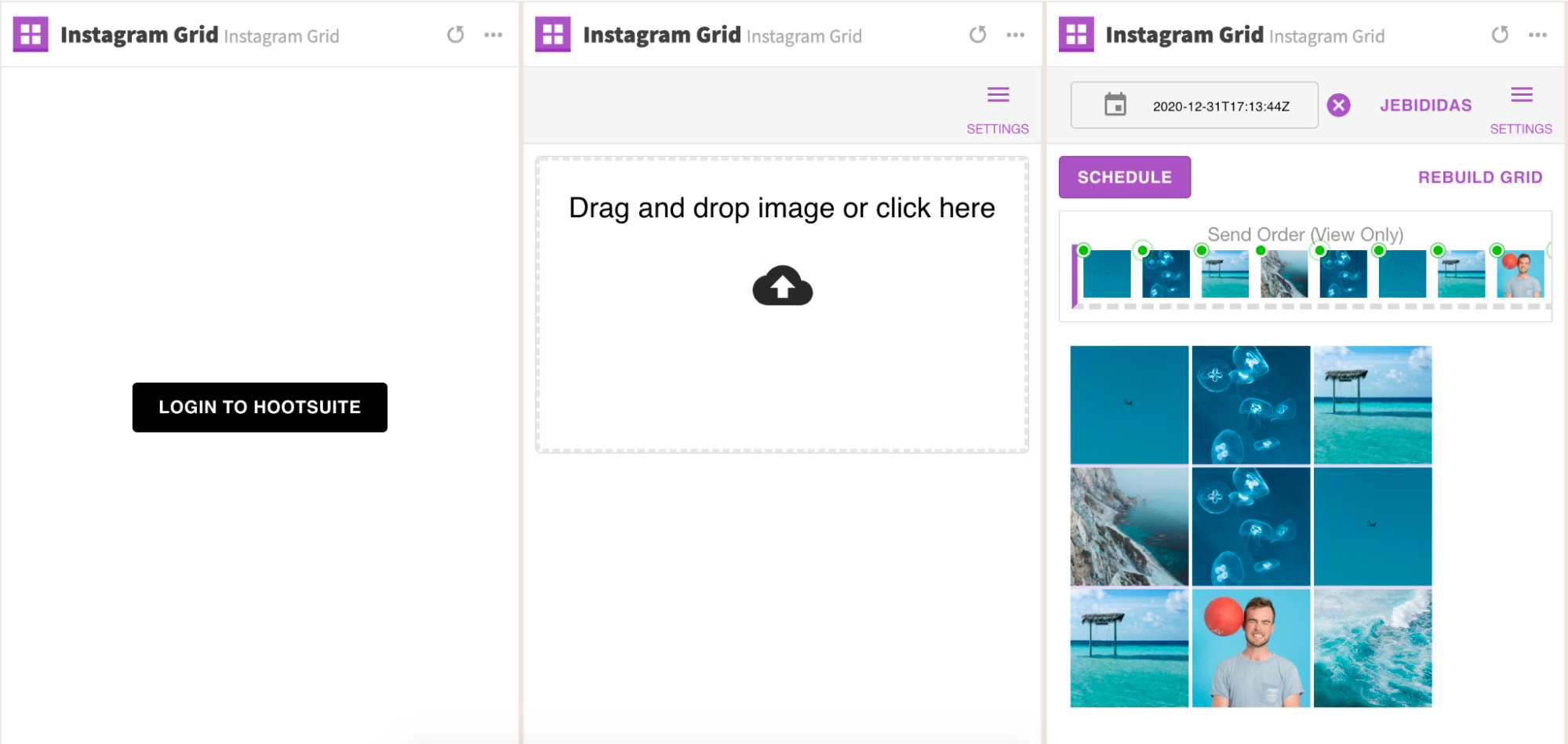Image resolution: width=1568 pixels, height=744 pixels.
Task: Click green dot on the man thumbnail in send order
Action: click(1497, 250)
